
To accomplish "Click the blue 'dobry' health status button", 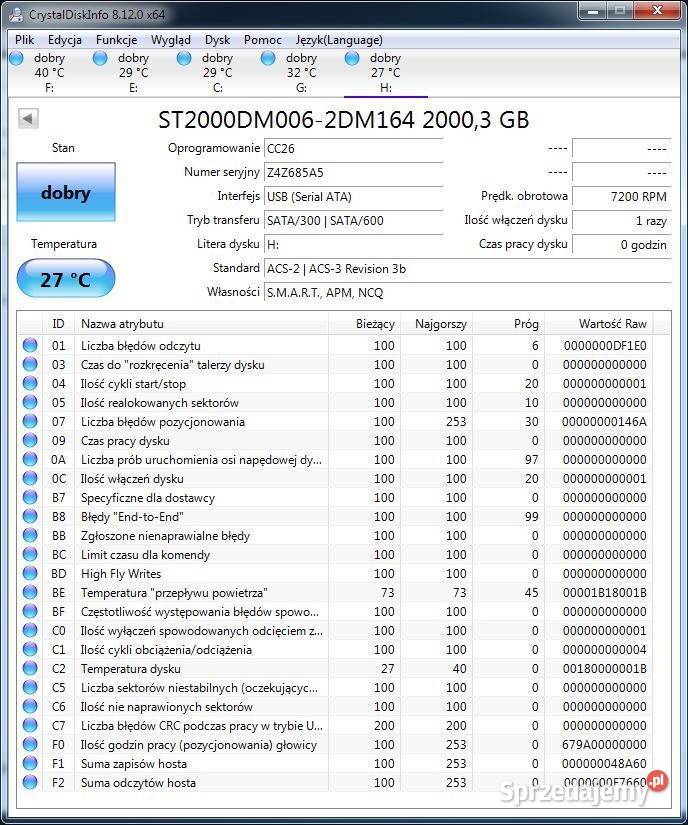I will (x=66, y=193).
